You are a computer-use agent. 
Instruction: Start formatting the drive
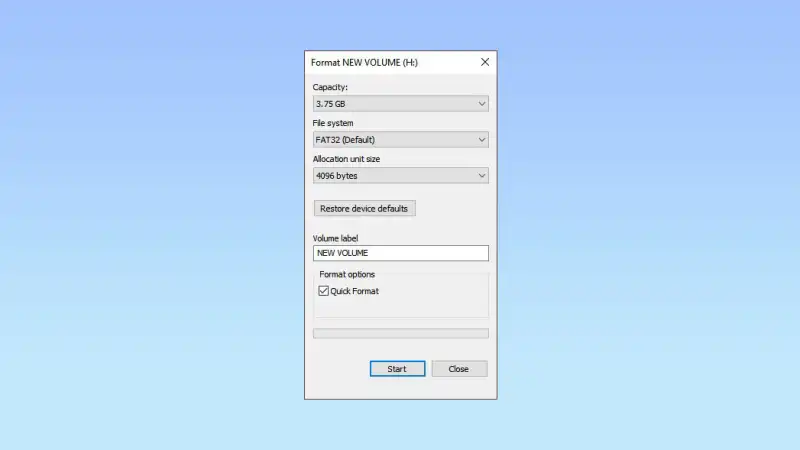click(397, 369)
